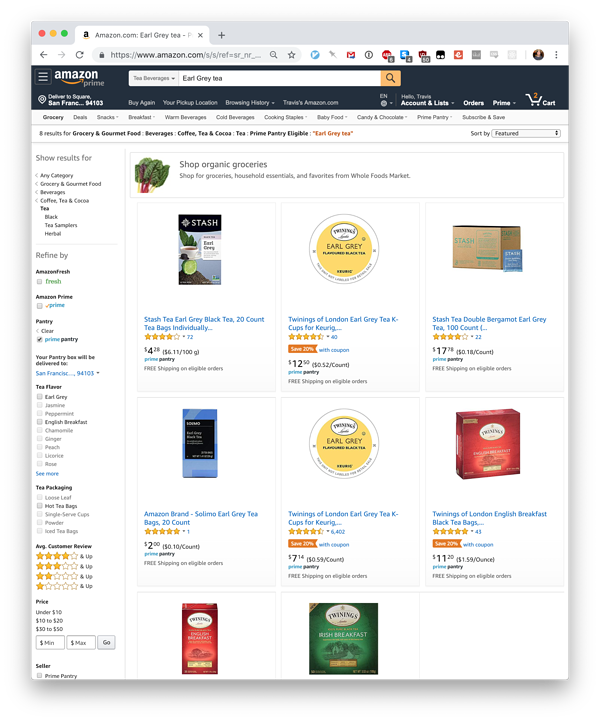Expand the Tea Beverages search category dropdown
Screen dimensions: 600x721
154,78
